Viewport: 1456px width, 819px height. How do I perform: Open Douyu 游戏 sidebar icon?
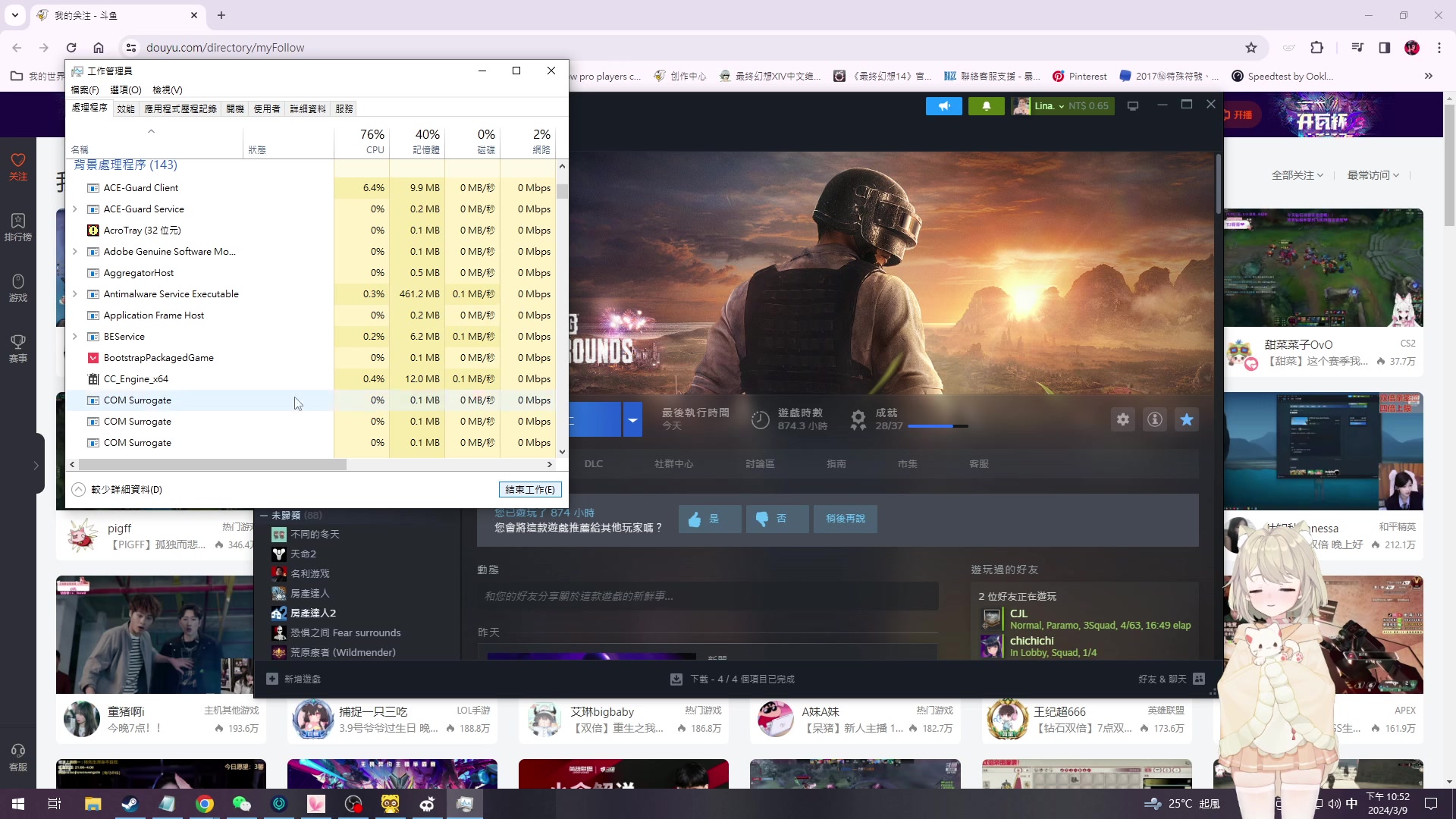tap(18, 287)
